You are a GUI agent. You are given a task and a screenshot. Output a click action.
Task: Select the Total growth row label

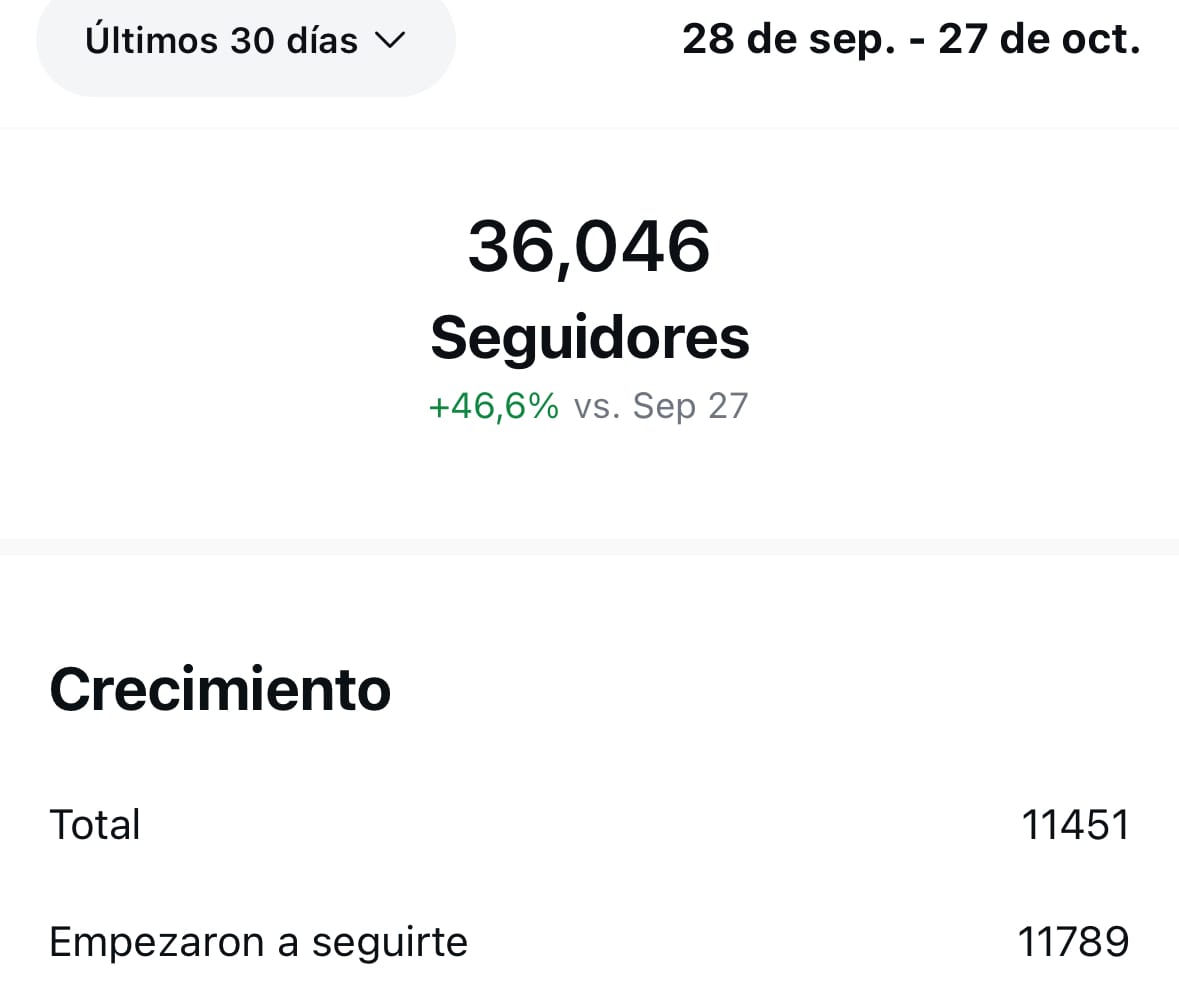[95, 825]
